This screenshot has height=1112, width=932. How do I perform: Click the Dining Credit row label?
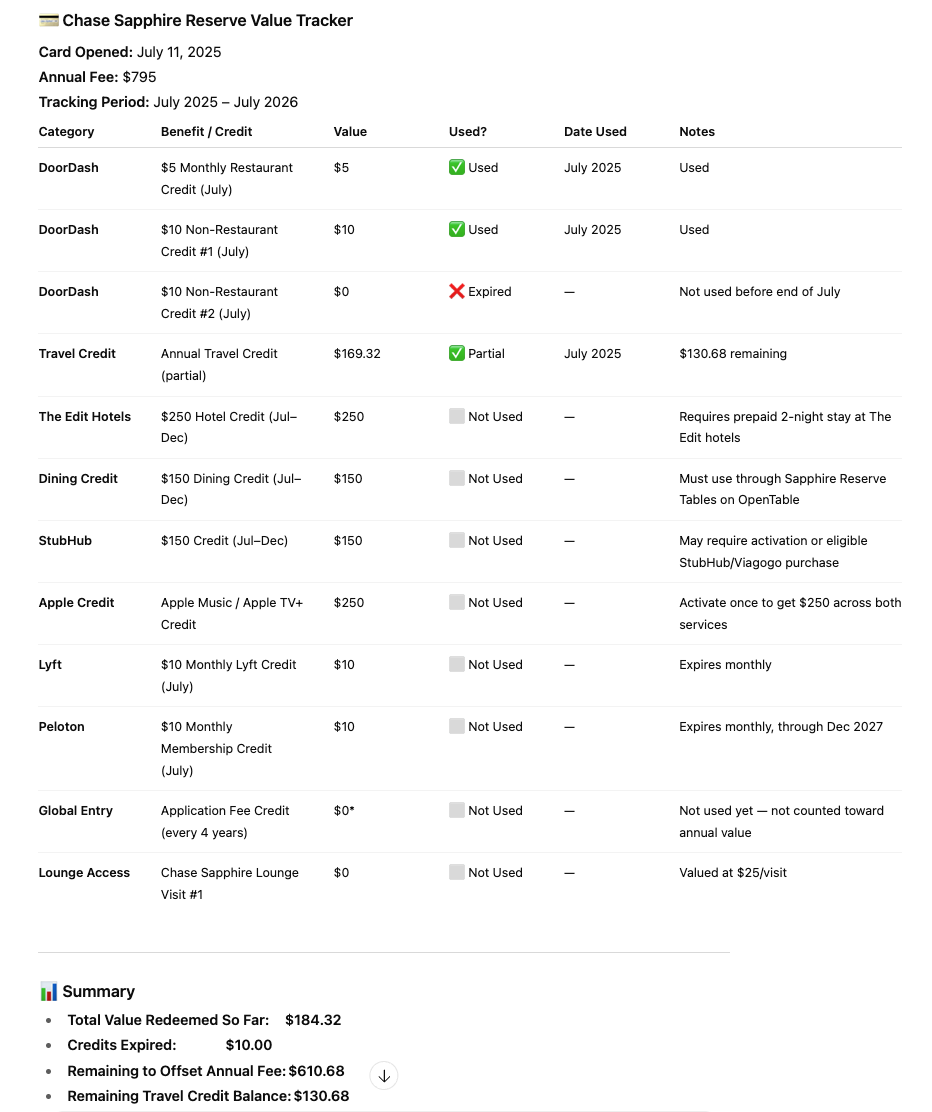(78, 479)
